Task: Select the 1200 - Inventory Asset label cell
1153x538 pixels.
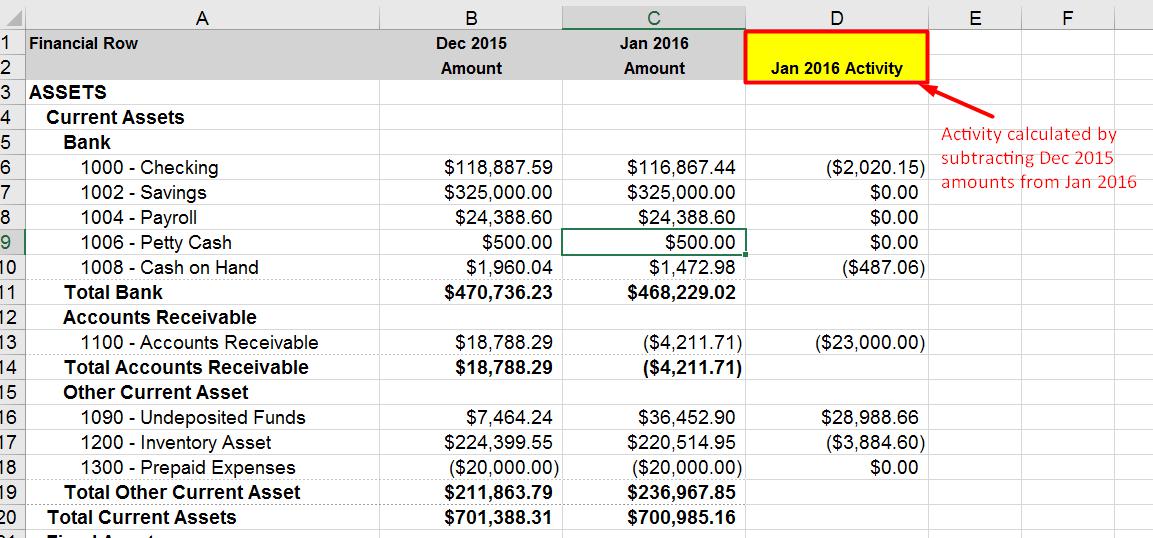Action: coord(202,442)
